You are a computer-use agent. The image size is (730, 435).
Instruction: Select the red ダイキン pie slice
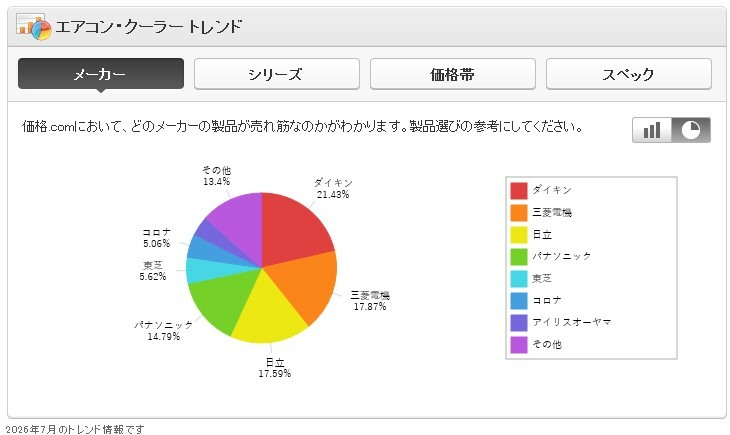tap(291, 228)
